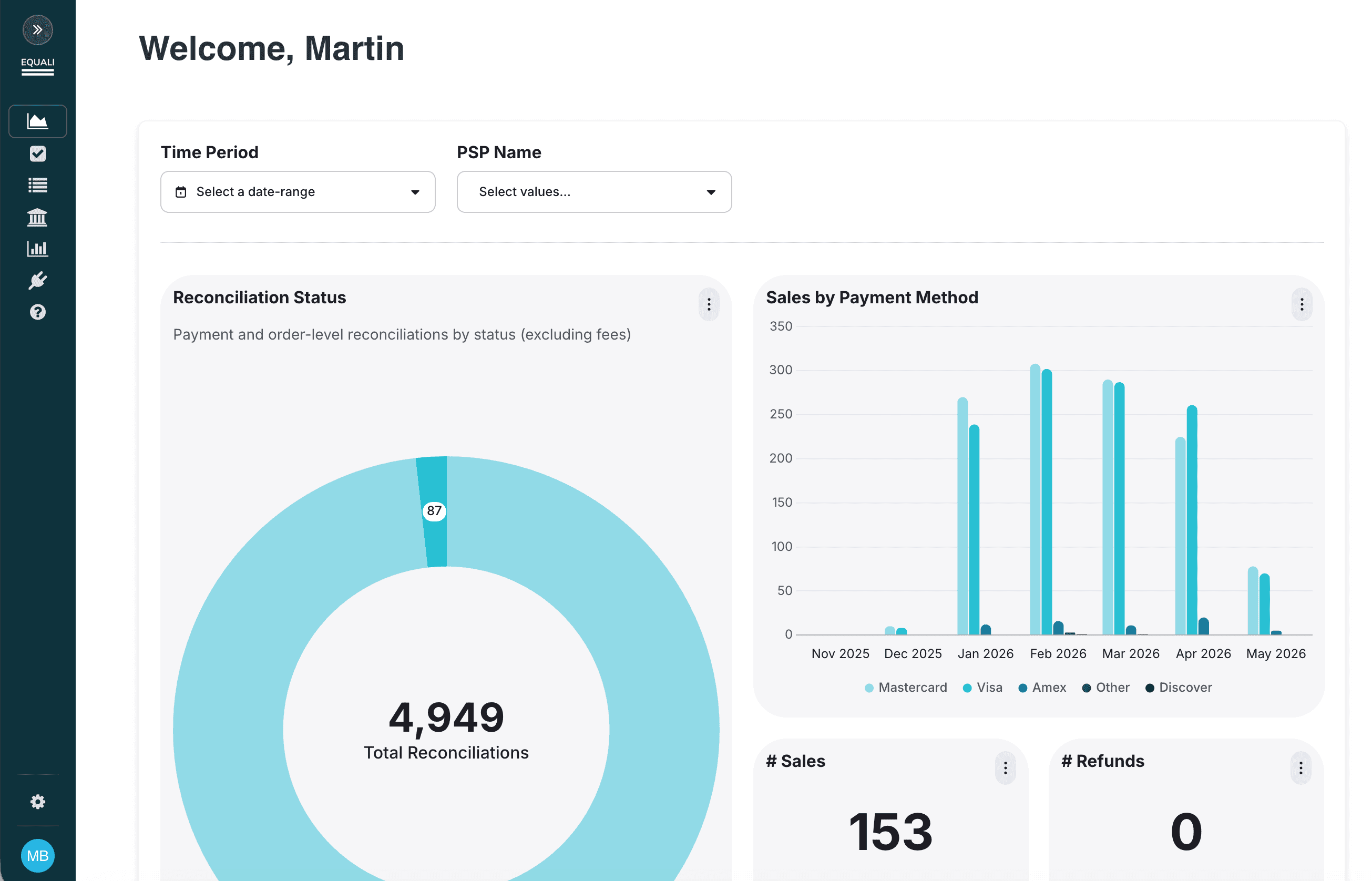The width and height of the screenshot is (1372, 881).
Task: Click the Reconciliation Status title
Action: [x=259, y=298]
